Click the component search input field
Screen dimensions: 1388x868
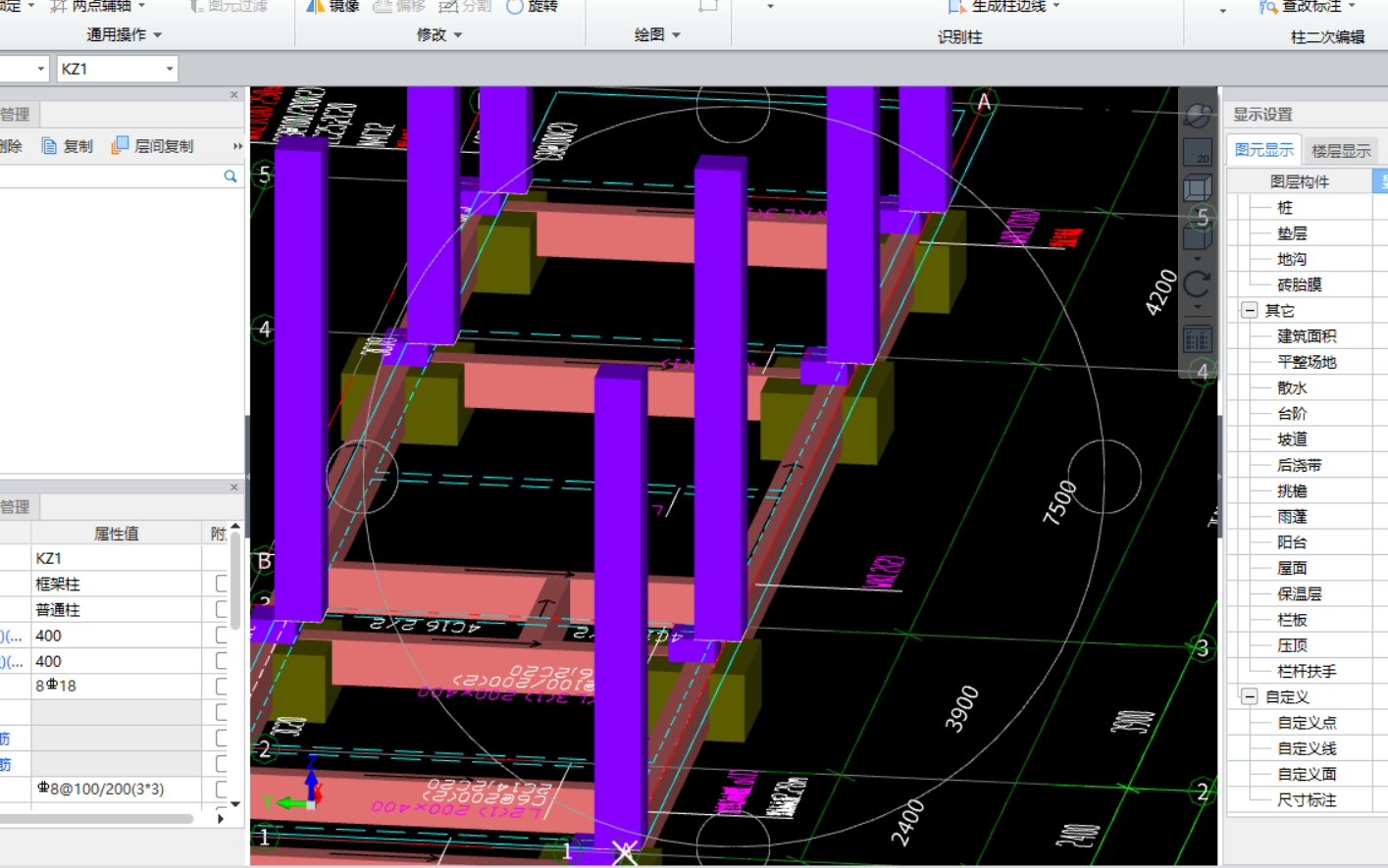click(x=110, y=177)
